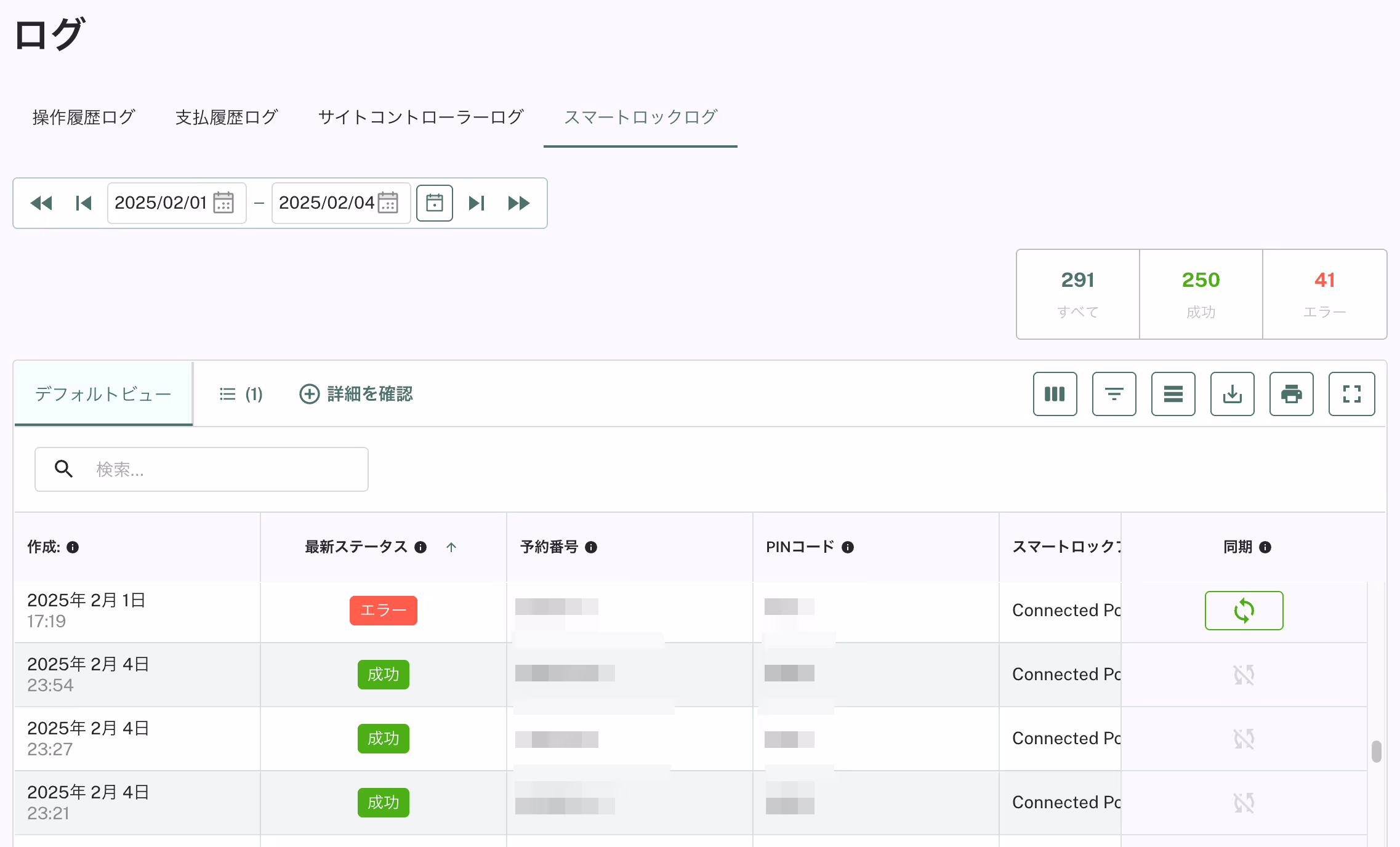Open the table filter icon
This screenshot has height=847, width=1400.
(1114, 394)
